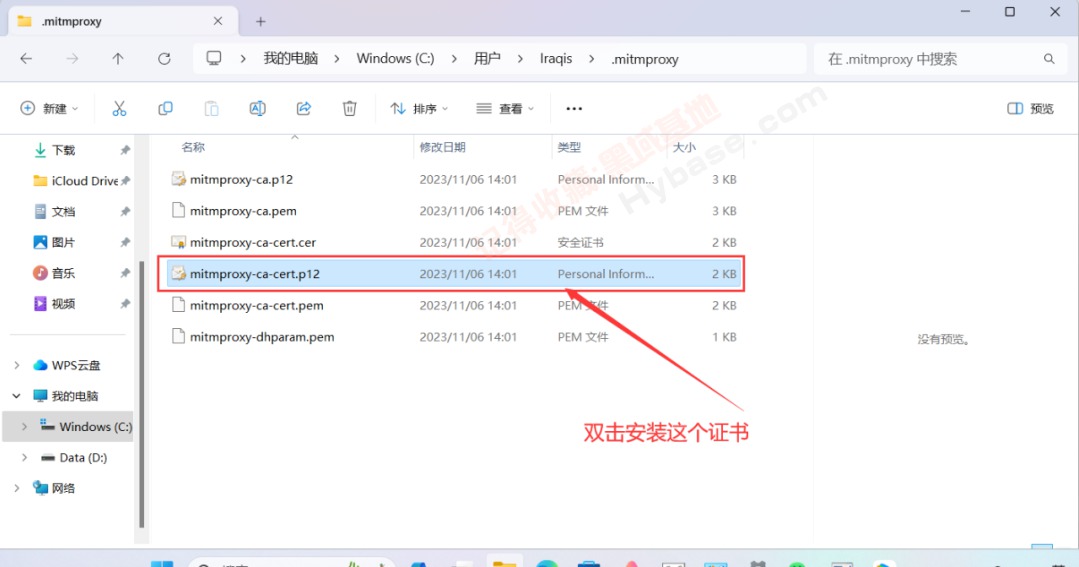The width and height of the screenshot is (1079, 567).
Task: Click the Delete trash can icon
Action: [x=350, y=109]
